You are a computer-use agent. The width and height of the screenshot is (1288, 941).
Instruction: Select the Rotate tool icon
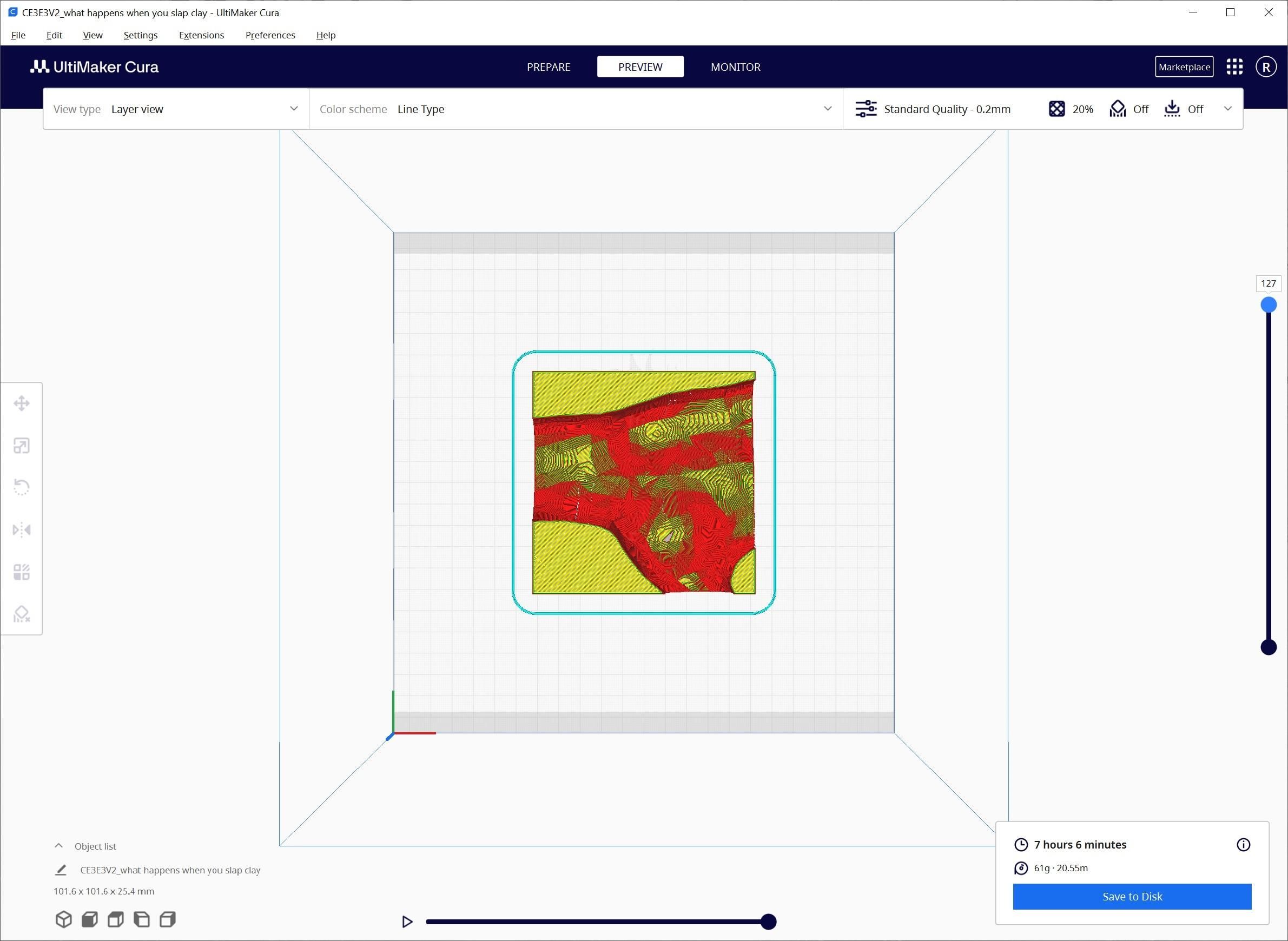pyautogui.click(x=22, y=488)
